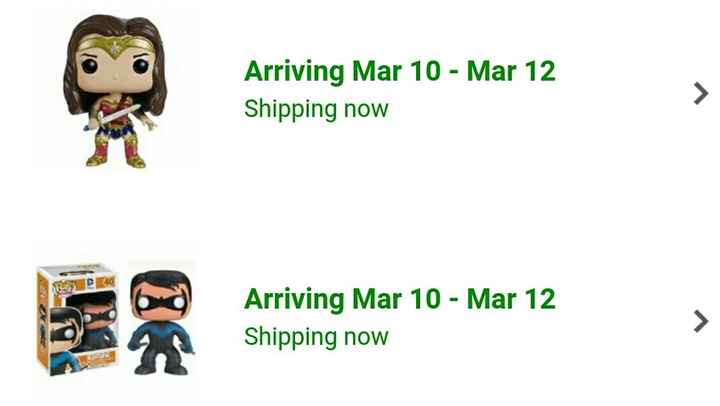This screenshot has width=720, height=406.
Task: Expand Wonder Woman order with right chevron
Action: coord(700,93)
